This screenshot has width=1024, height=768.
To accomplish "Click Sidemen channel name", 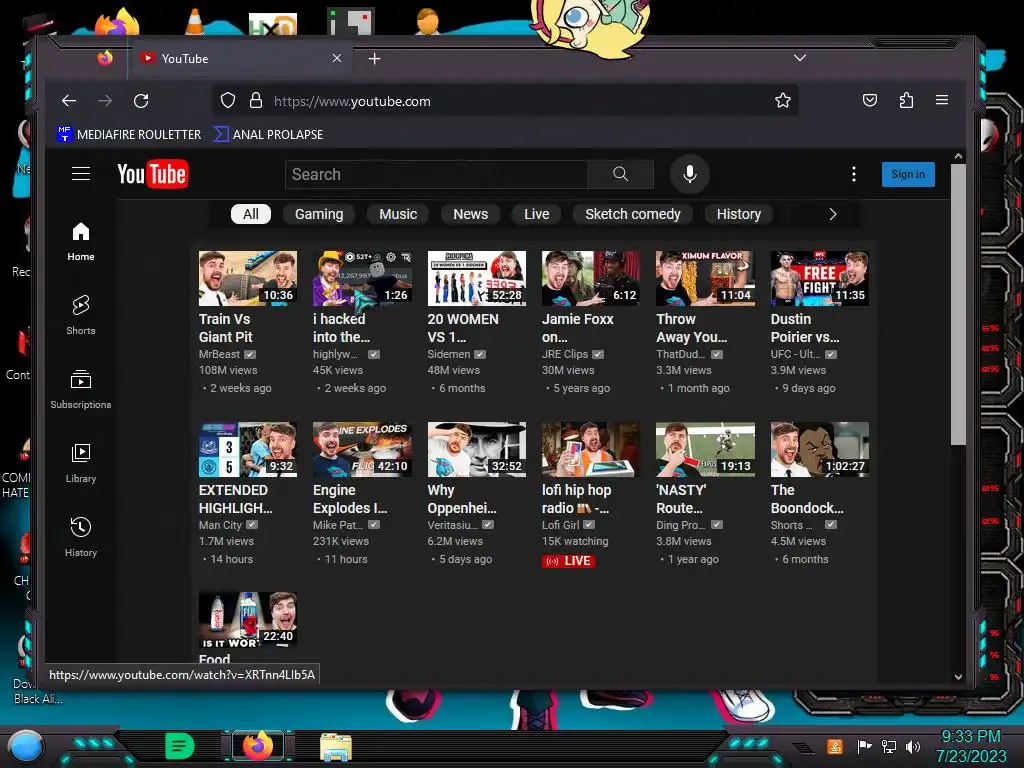I will pos(449,354).
